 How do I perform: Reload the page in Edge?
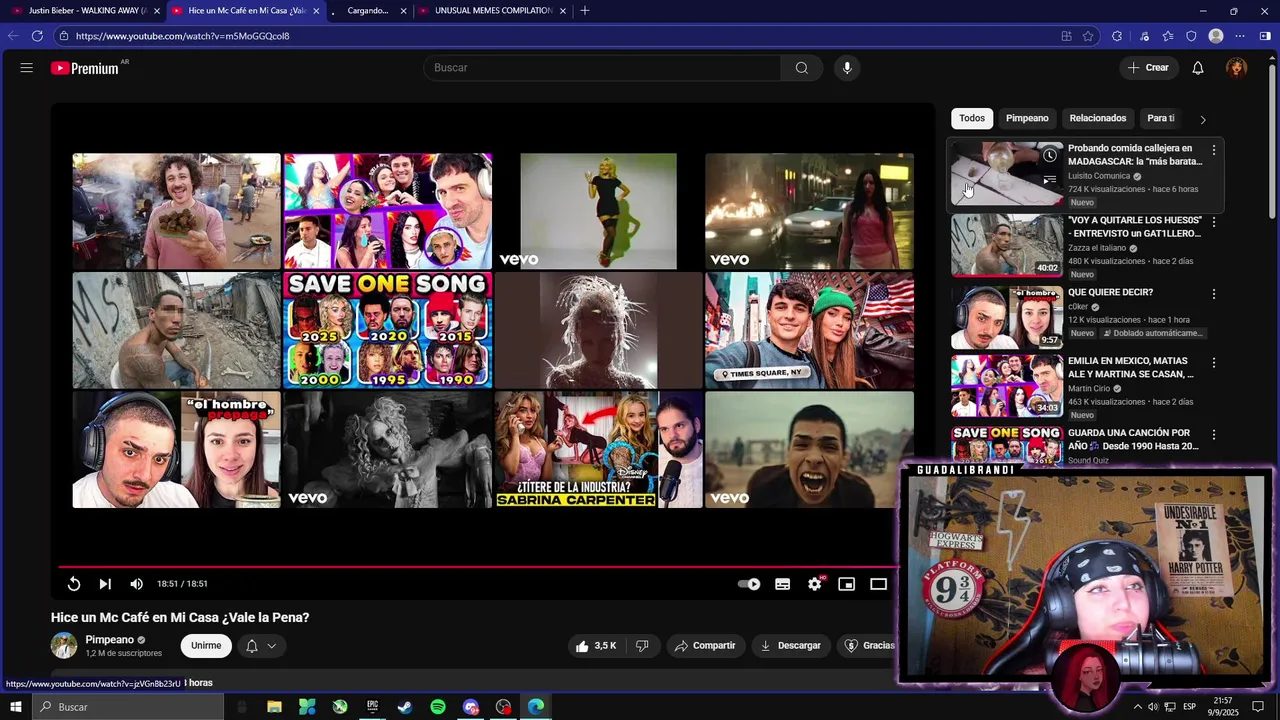(37, 36)
